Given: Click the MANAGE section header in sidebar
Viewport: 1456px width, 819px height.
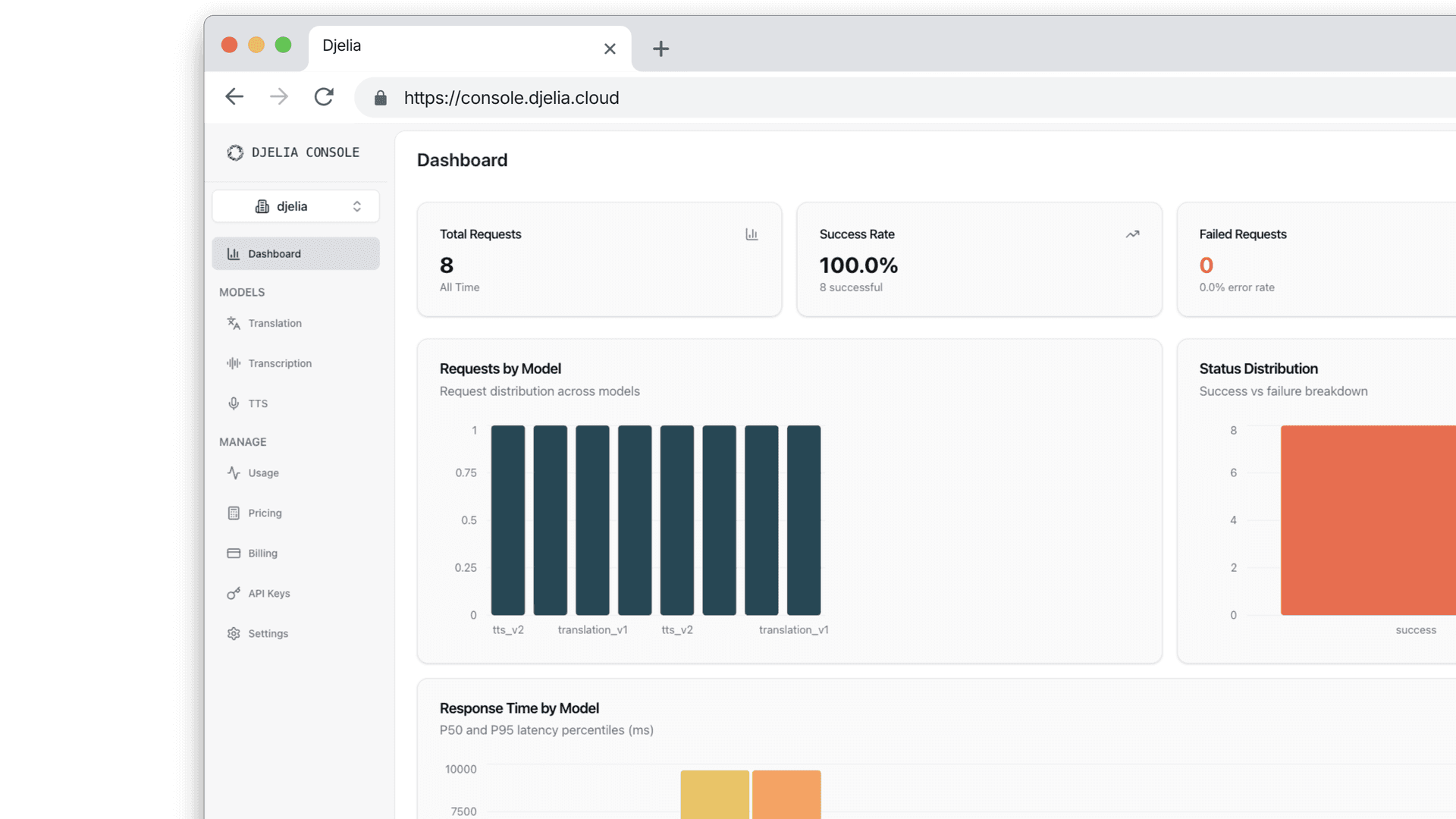Looking at the screenshot, I should tap(243, 442).
